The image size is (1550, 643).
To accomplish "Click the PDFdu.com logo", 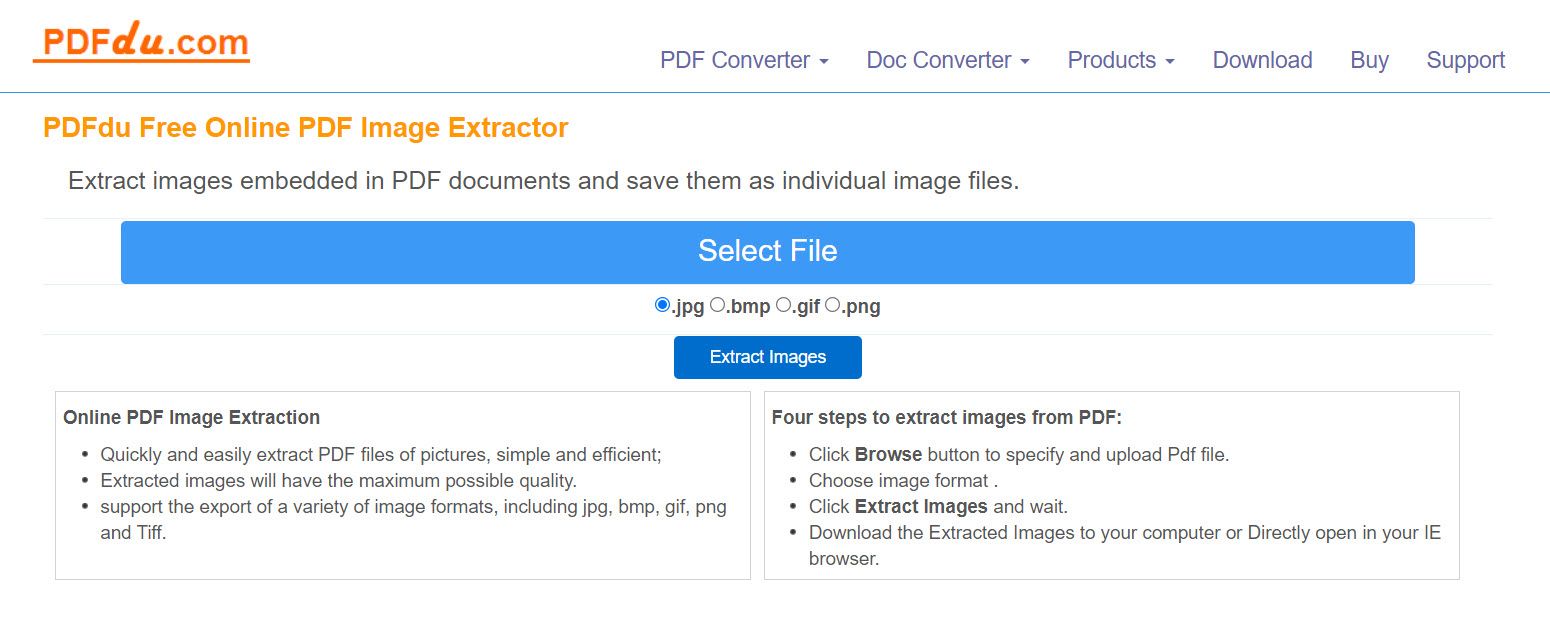I will point(141,43).
